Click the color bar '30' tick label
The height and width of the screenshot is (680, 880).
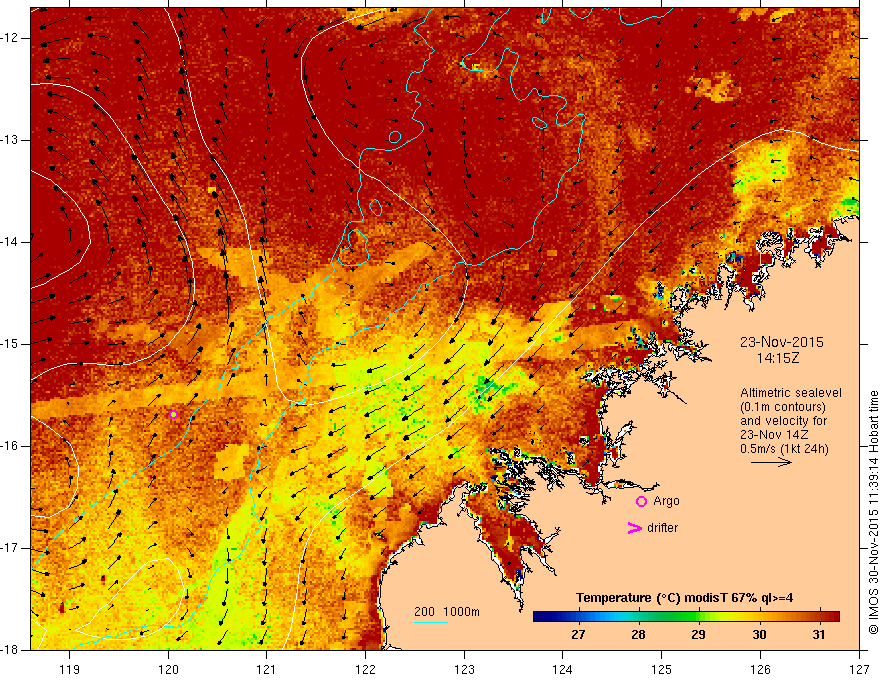[759, 635]
